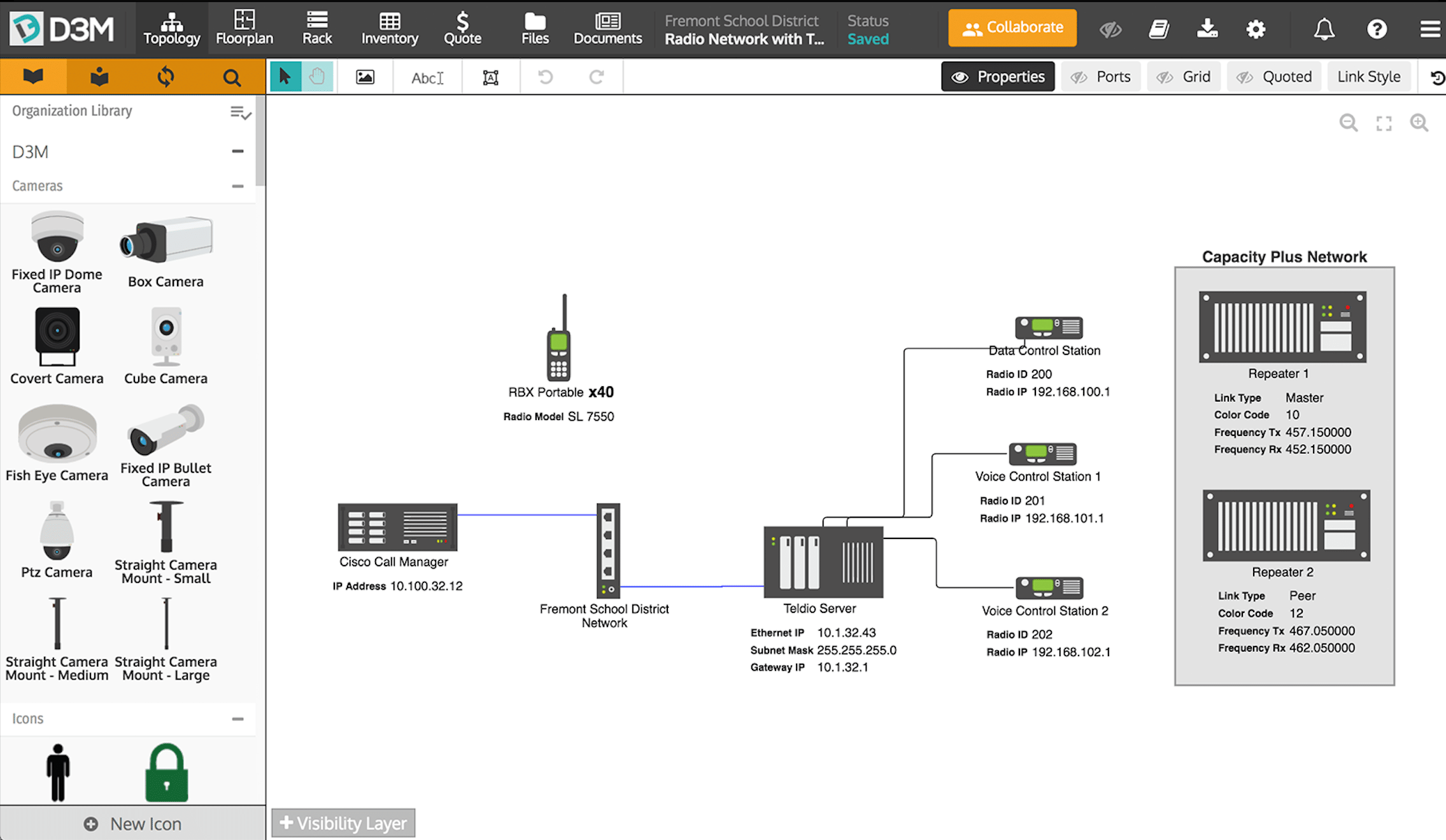Image resolution: width=1446 pixels, height=840 pixels.
Task: Select the Fixed IP Dome Camera item
Action: pos(57,252)
